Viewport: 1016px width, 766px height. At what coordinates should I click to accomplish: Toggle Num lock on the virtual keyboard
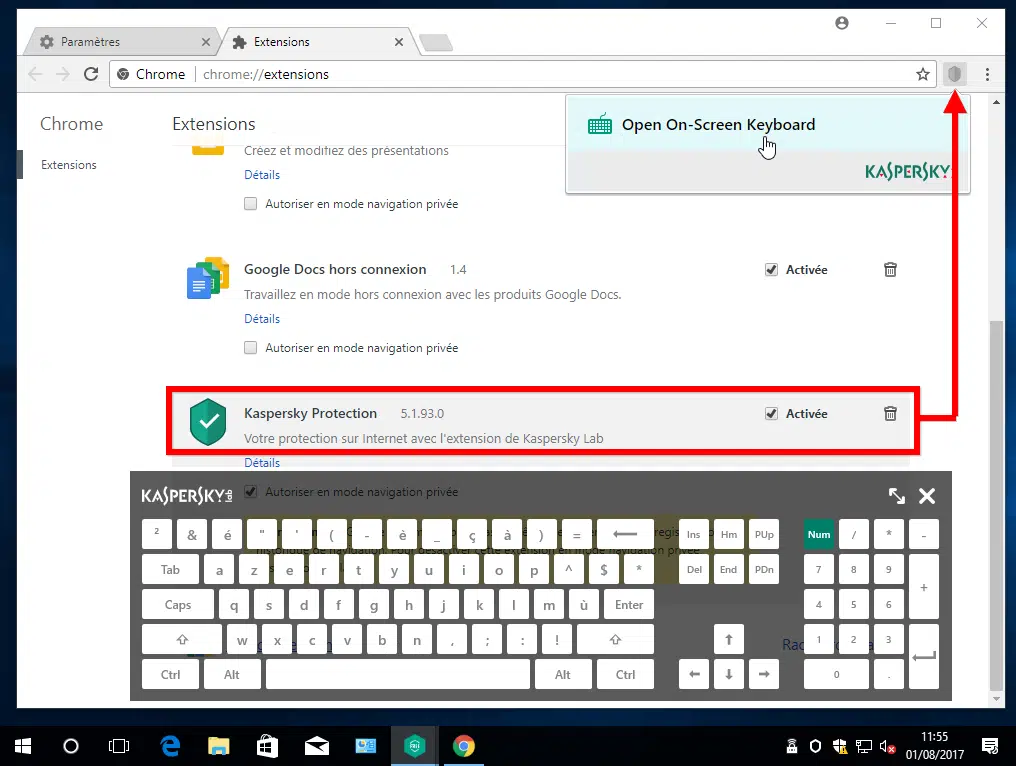click(x=819, y=535)
